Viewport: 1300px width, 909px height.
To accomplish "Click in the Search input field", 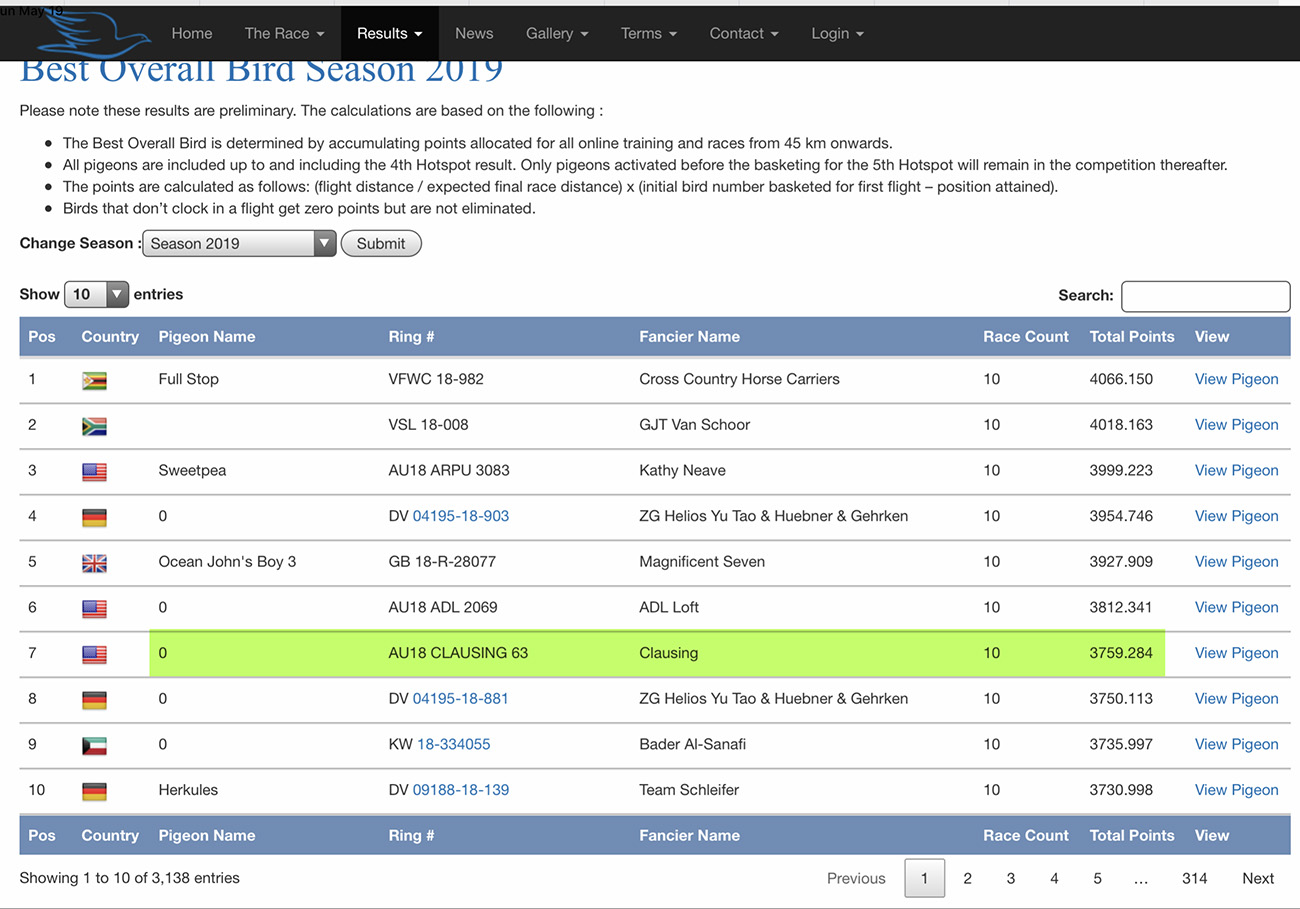I will 1205,296.
